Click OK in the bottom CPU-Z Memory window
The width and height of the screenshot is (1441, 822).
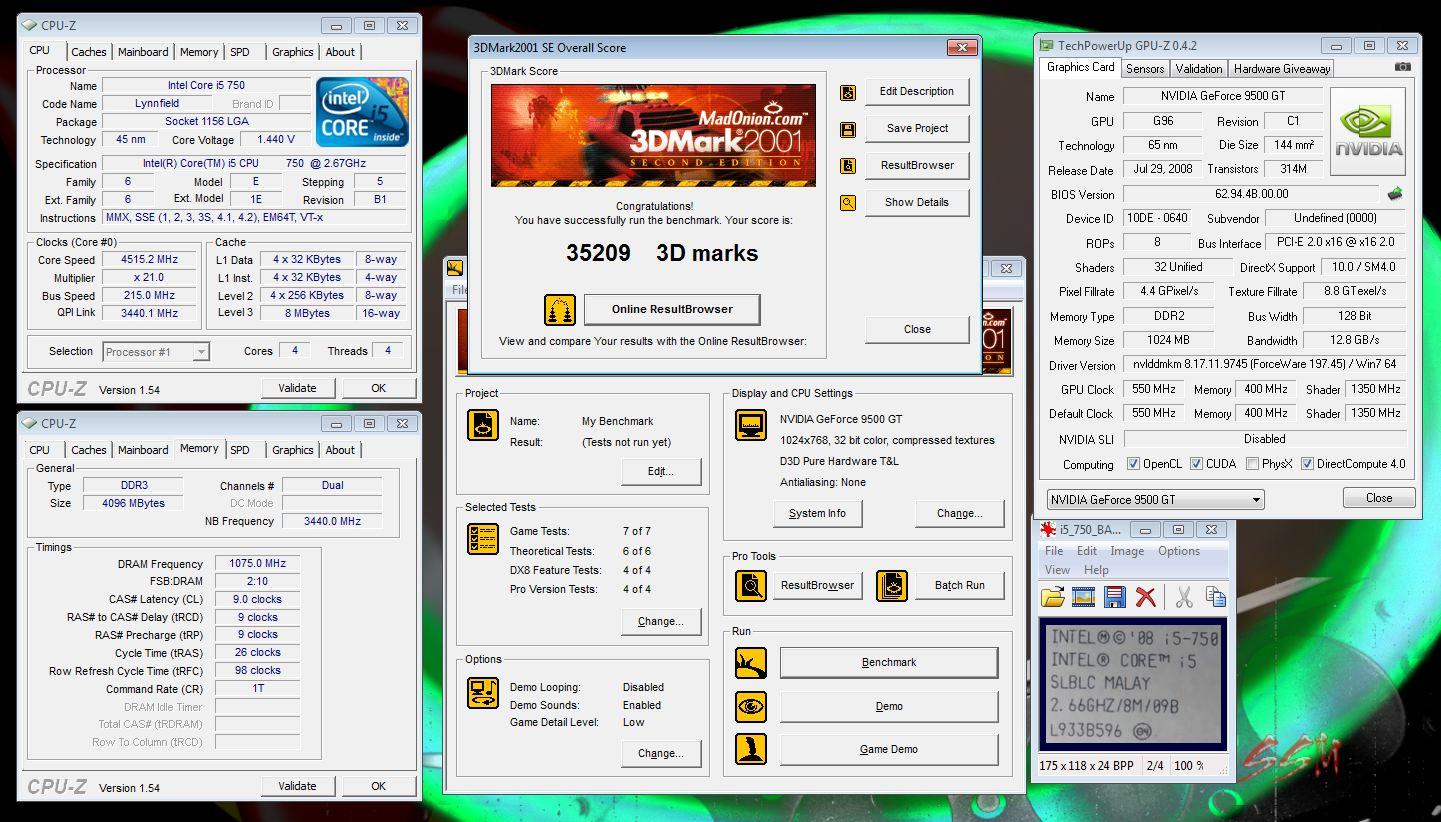coord(379,786)
